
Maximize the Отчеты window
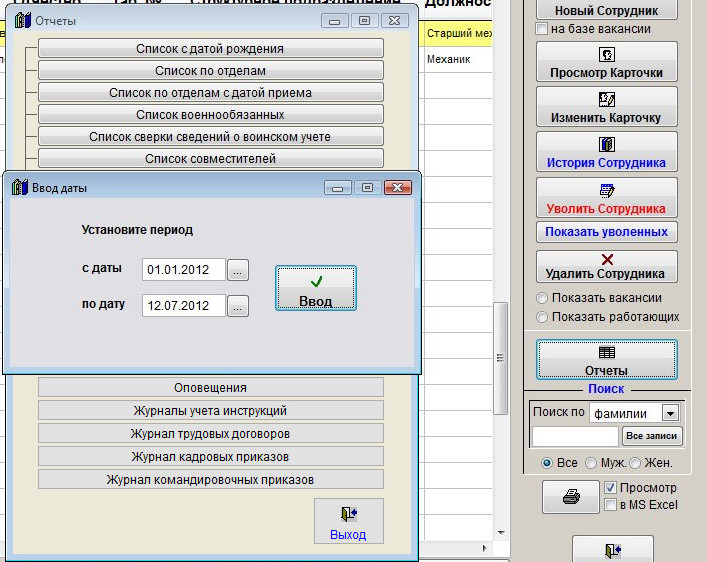pos(364,20)
